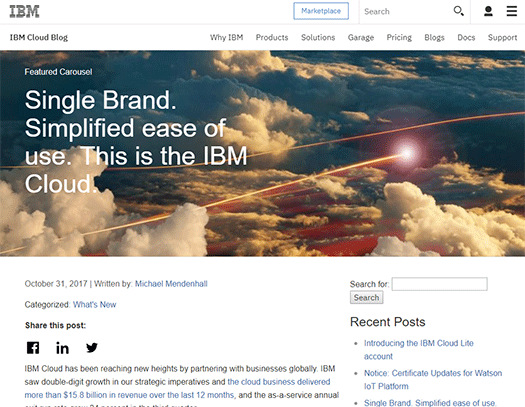Click the 'Featured Carousel' label
Image resolution: width=525 pixels, height=407 pixels.
click(x=58, y=72)
